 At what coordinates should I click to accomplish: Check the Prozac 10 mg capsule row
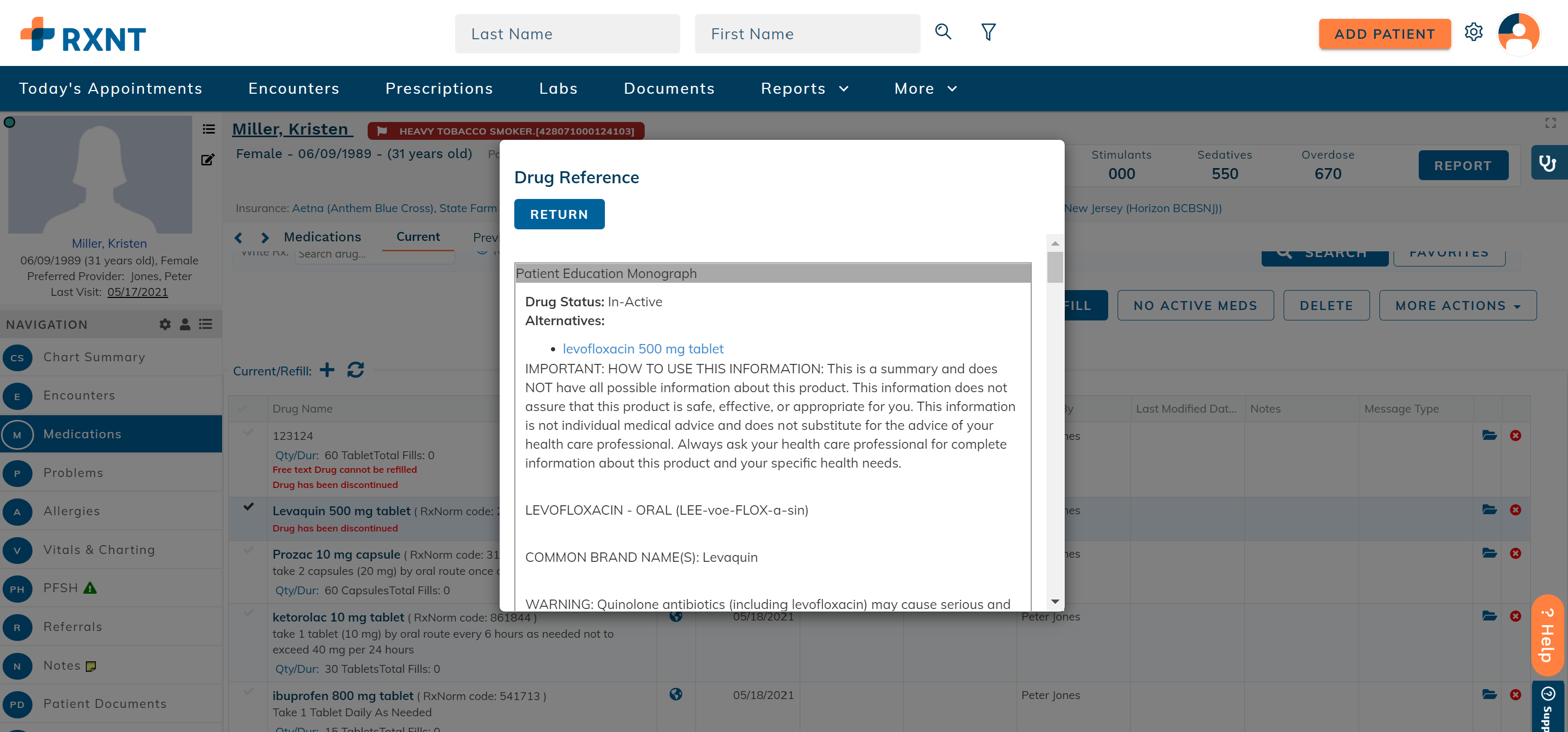tap(248, 551)
